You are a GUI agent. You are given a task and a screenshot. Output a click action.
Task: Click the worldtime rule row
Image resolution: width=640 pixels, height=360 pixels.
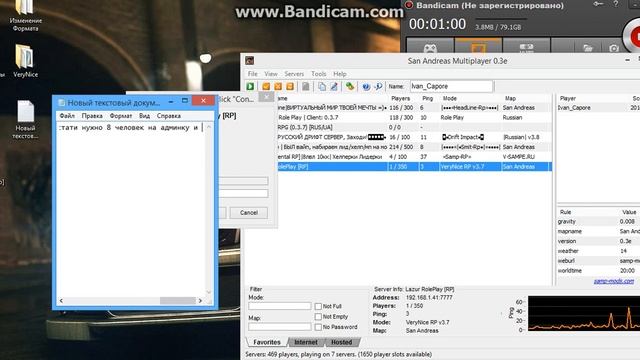pyautogui.click(x=598, y=271)
